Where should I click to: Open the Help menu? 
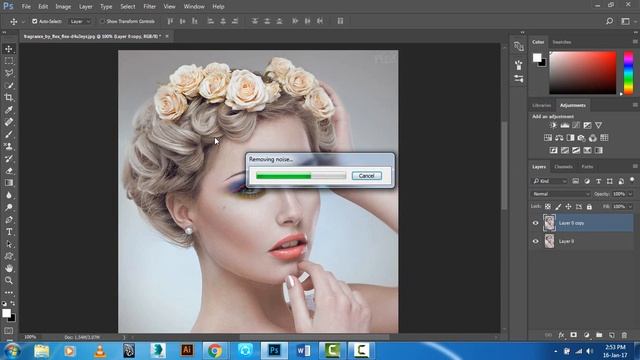tap(218, 7)
